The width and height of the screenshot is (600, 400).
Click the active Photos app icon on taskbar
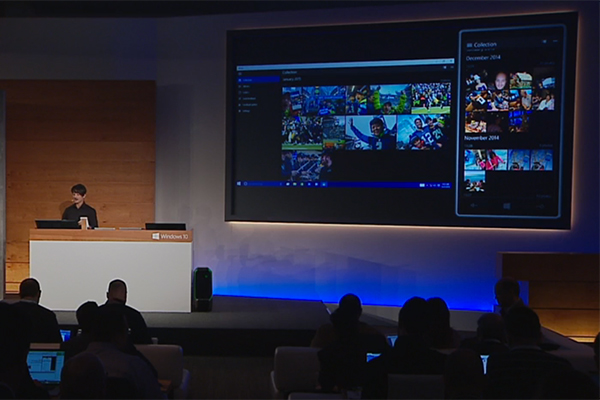pyautogui.click(x=324, y=184)
